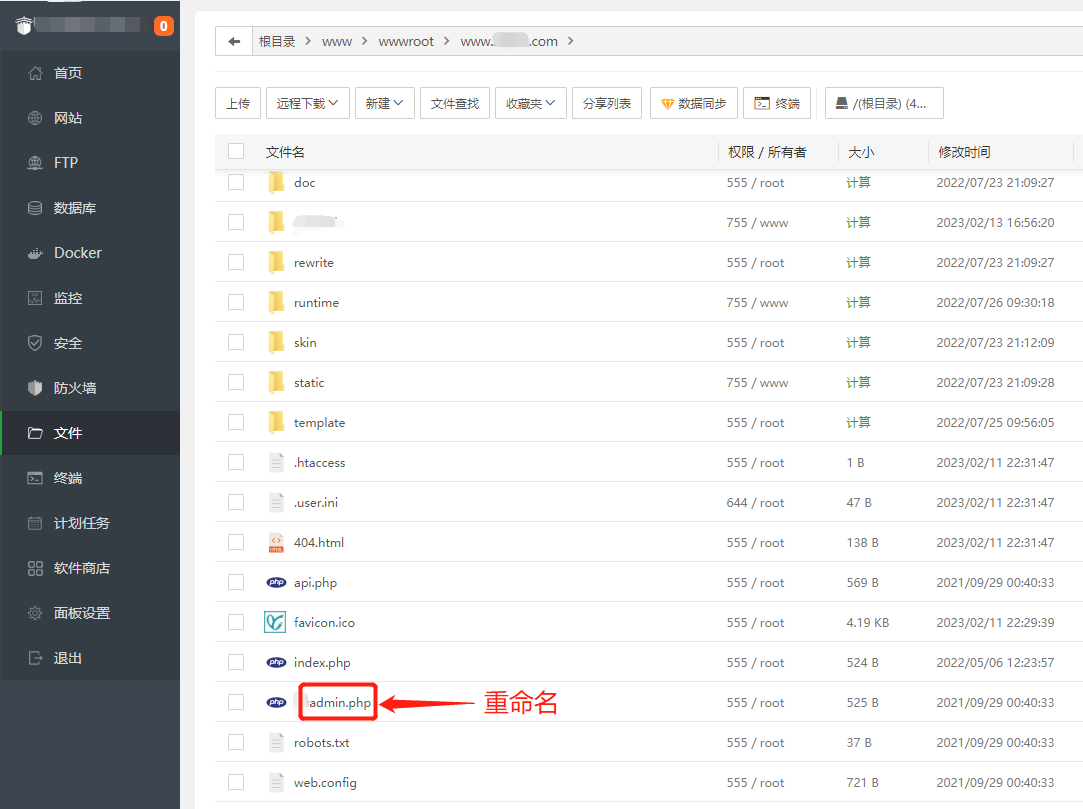Viewport: 1083px width, 809px height.
Task: Click the 文件名 column header
Action: click(285, 152)
